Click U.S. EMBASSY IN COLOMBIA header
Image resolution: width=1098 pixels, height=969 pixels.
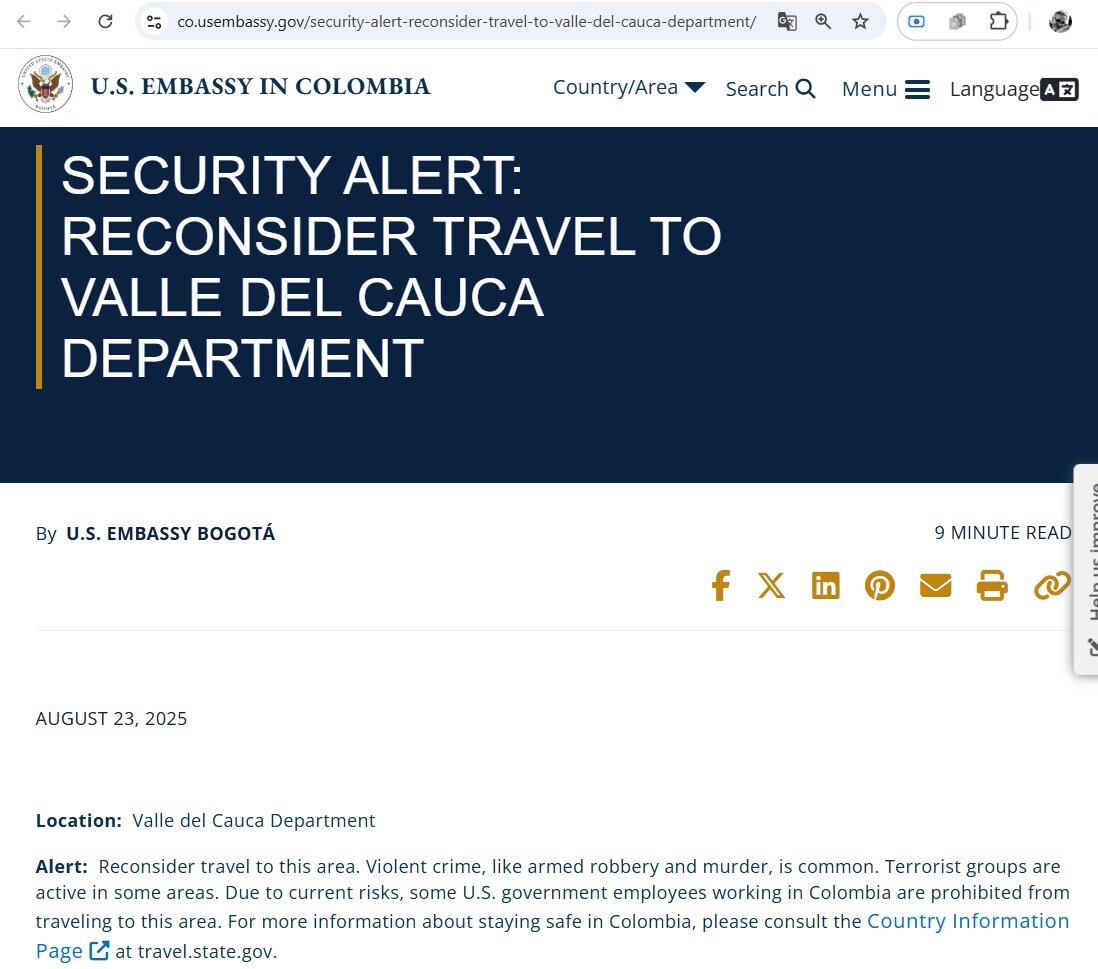262,85
